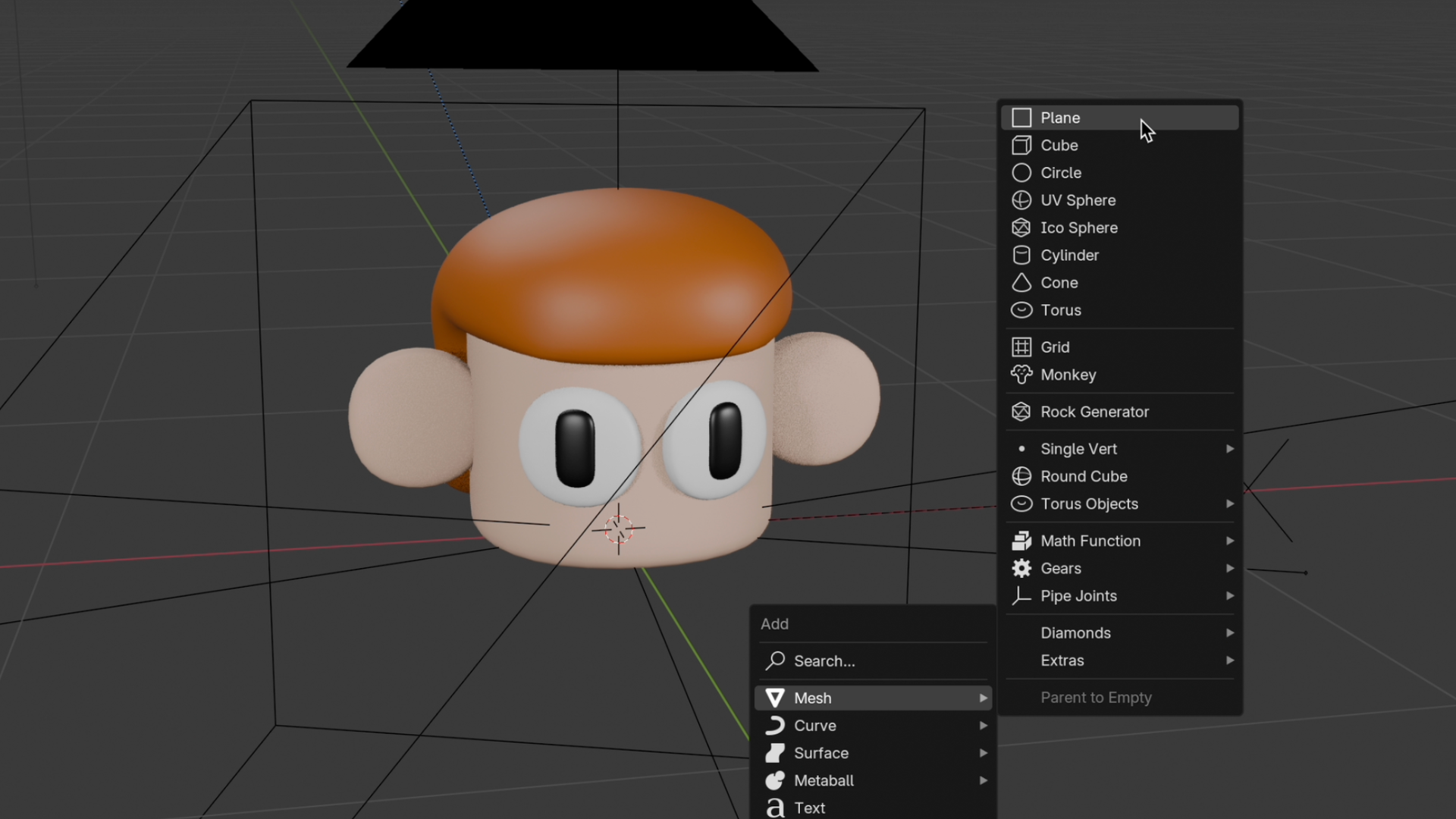Select the character's left ear sphere
The width and height of the screenshot is (1456, 819).
(827, 398)
